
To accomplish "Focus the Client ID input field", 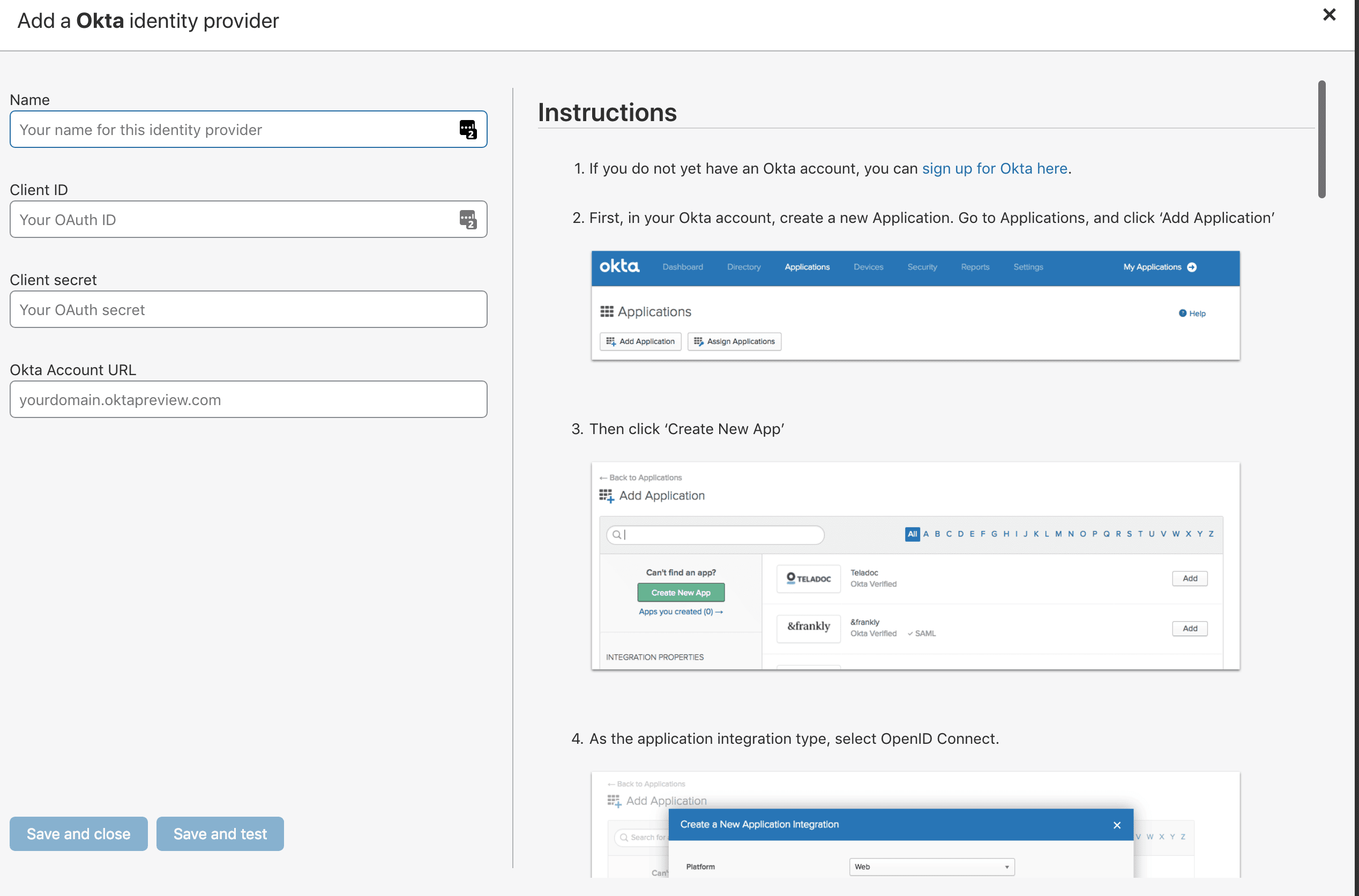I will (x=249, y=219).
